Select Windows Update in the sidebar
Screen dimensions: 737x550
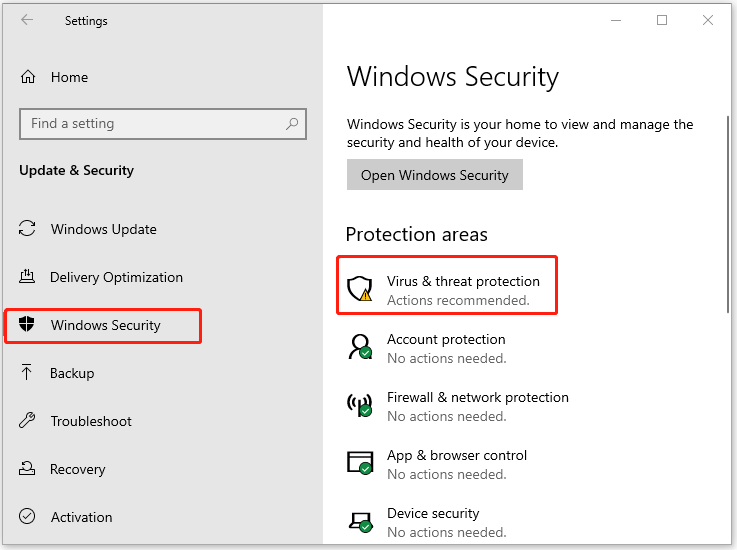(104, 229)
